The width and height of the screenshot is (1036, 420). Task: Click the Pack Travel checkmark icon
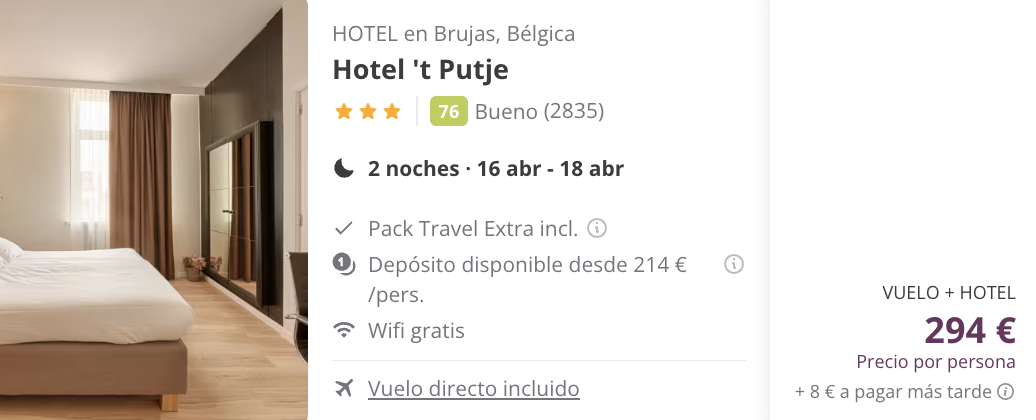(x=344, y=228)
